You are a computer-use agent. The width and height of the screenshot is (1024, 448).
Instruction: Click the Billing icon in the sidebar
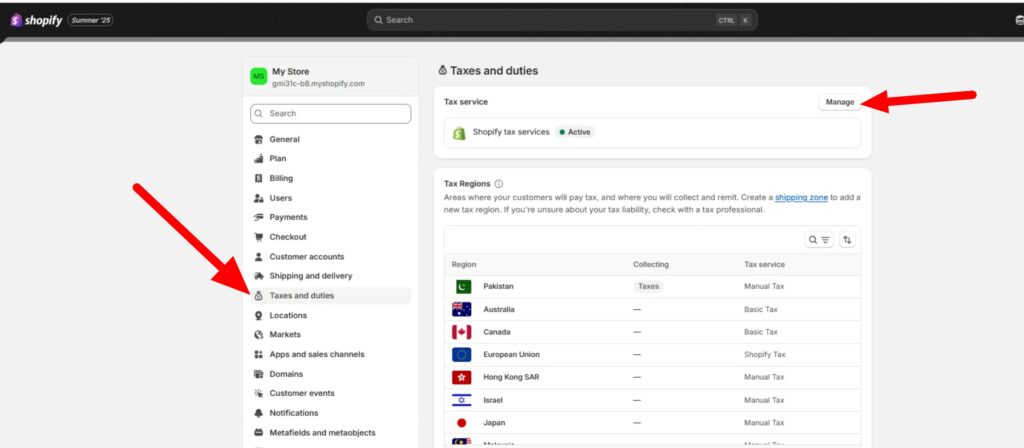click(258, 178)
